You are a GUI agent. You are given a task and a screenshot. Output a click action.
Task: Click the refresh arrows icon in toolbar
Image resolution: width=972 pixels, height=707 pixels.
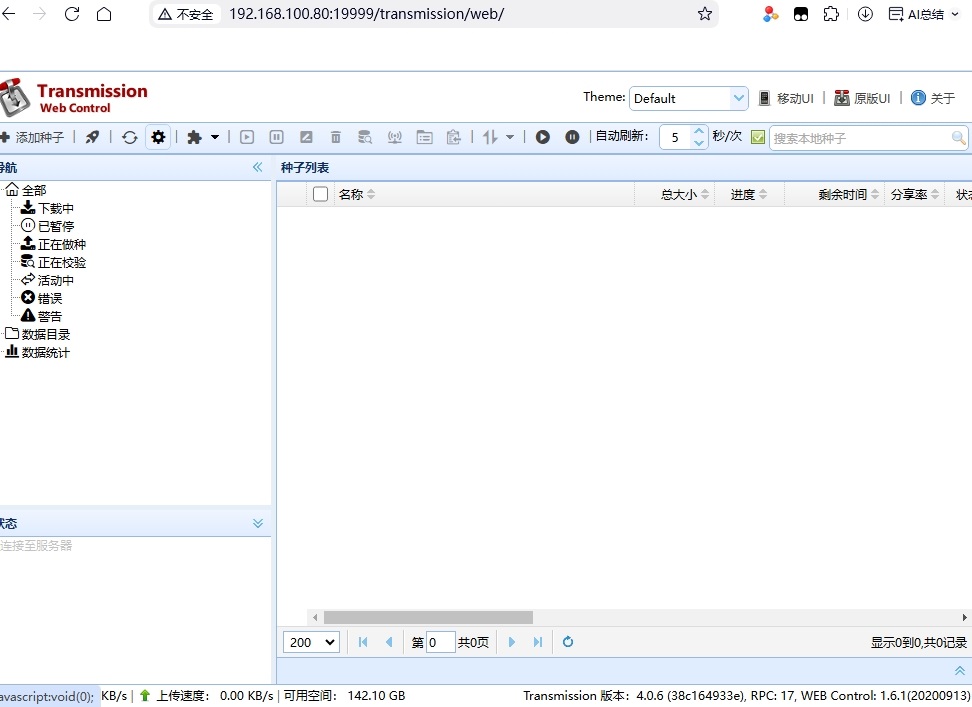[129, 137]
